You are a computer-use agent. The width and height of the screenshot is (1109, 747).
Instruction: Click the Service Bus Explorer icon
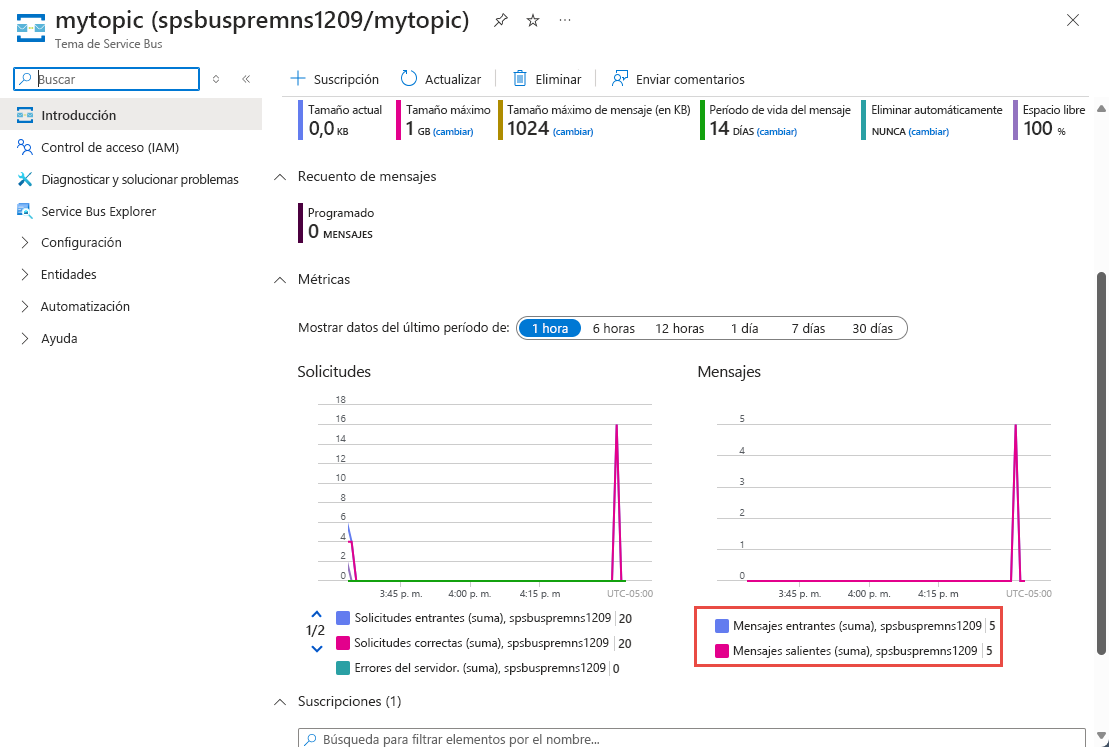[x=25, y=211]
